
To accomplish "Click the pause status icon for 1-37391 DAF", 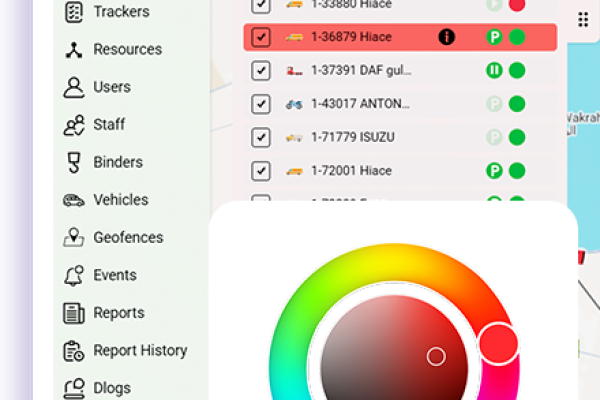I will pyautogui.click(x=493, y=71).
